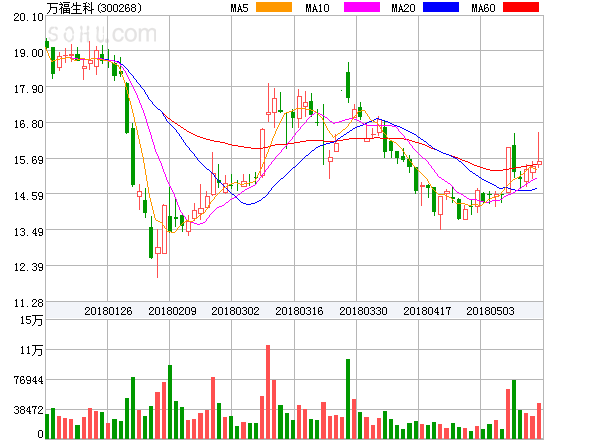Click the 12.39 price axis label
The image size is (600, 440).
[29, 267]
